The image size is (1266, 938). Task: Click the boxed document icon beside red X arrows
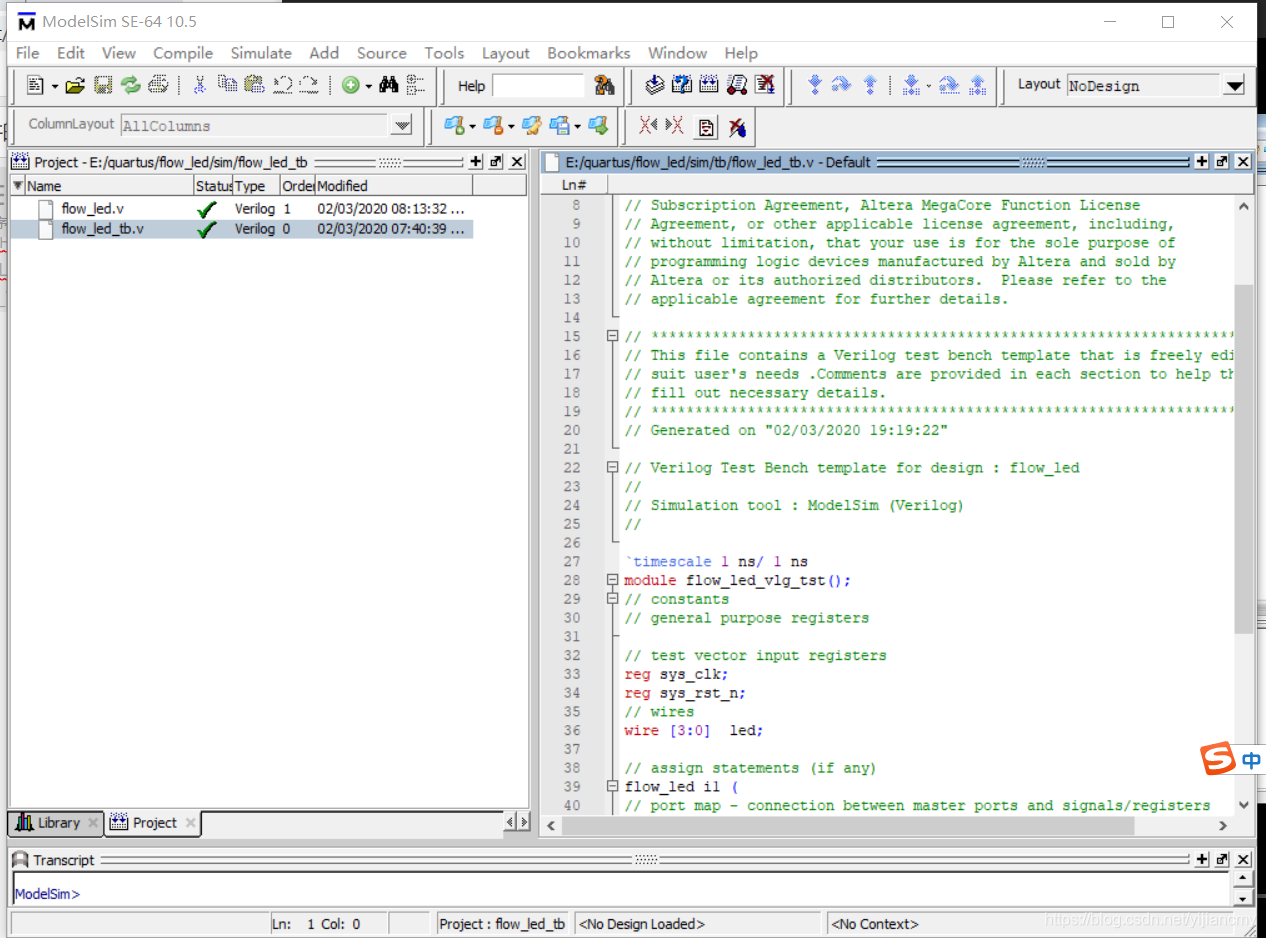tap(706, 127)
